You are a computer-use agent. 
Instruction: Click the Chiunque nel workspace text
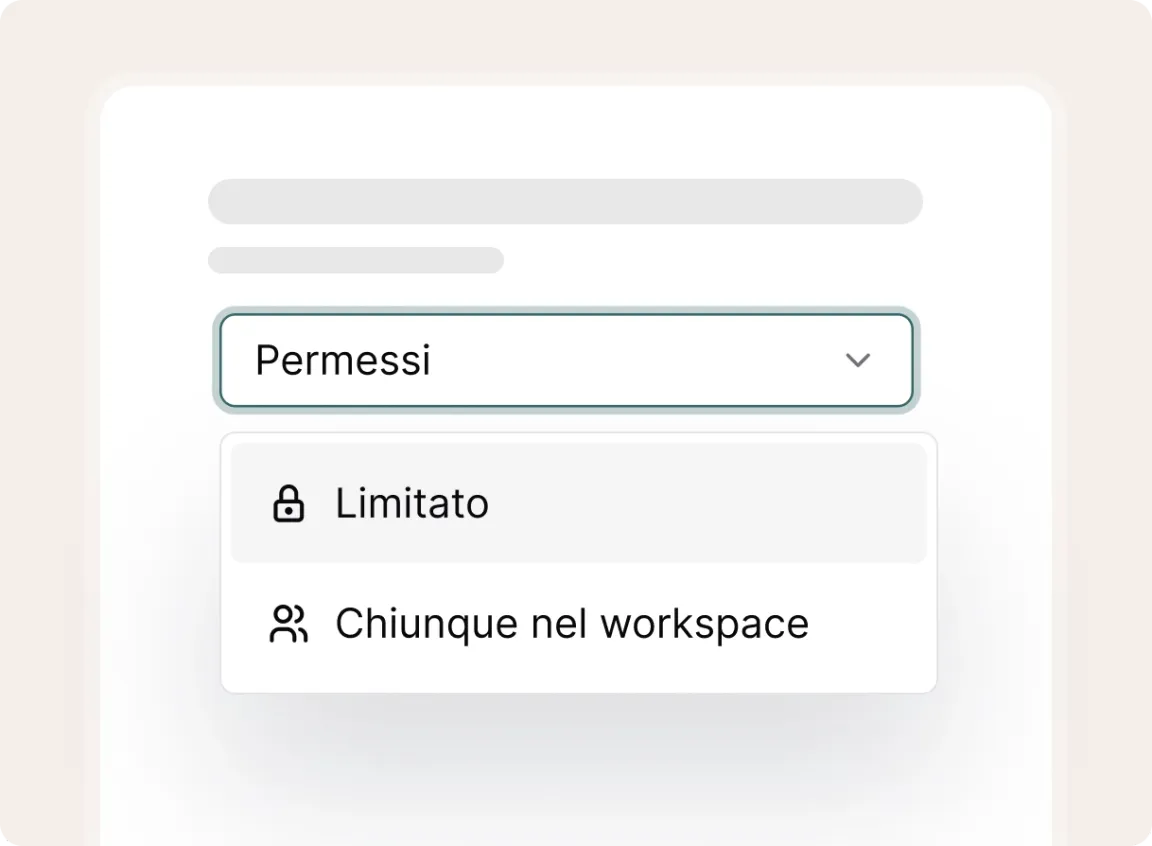(572, 624)
